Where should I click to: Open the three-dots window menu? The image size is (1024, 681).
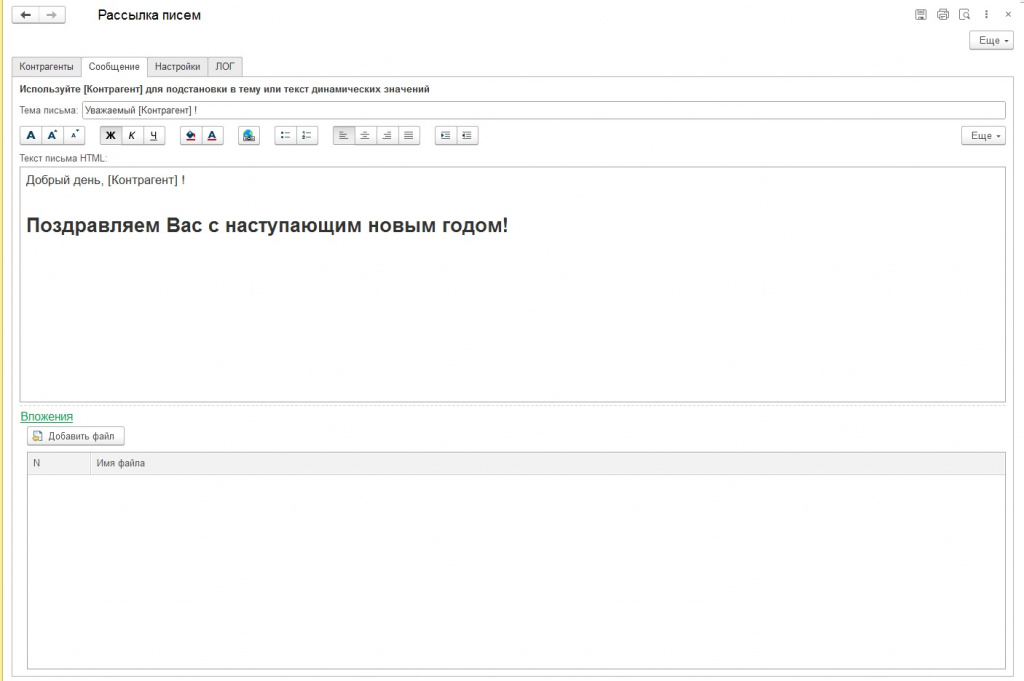[x=986, y=14]
